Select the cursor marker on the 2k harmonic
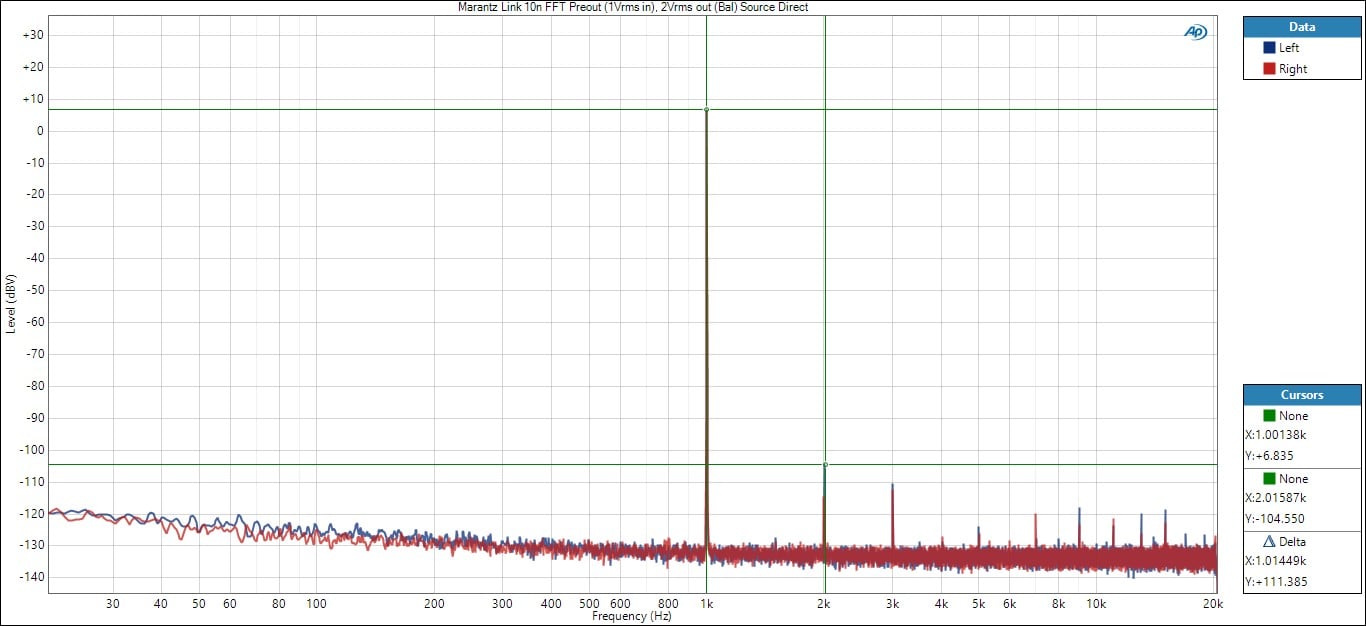Image resolution: width=1366 pixels, height=626 pixels. point(825,464)
